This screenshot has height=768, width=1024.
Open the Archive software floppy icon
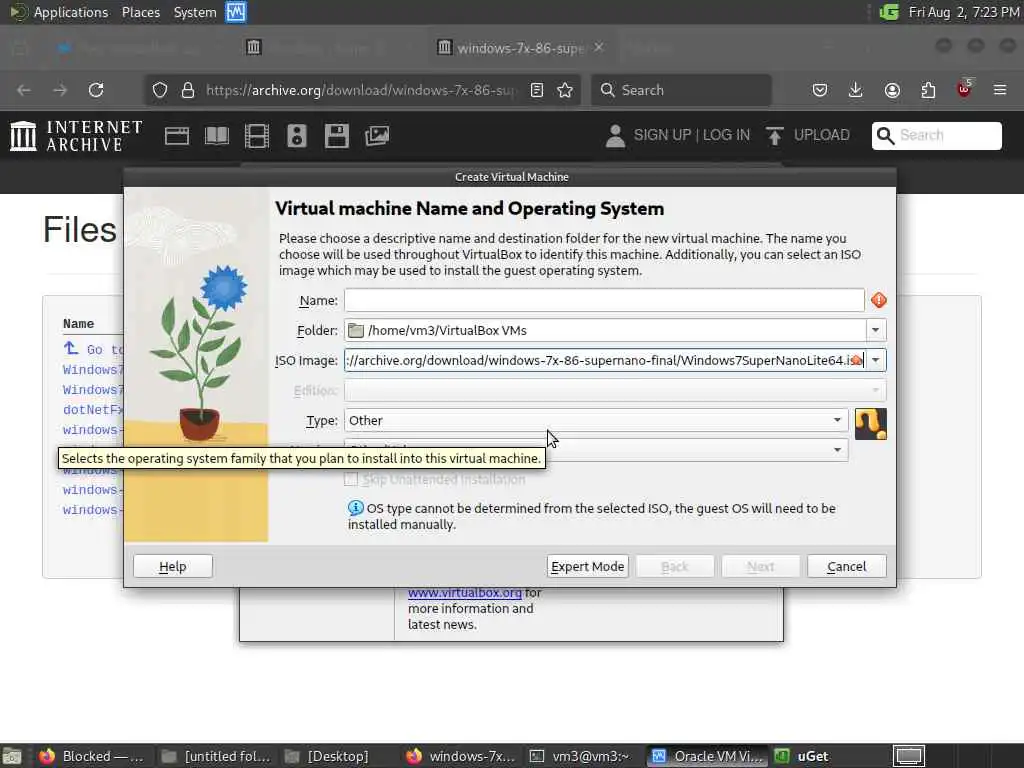[x=337, y=136]
